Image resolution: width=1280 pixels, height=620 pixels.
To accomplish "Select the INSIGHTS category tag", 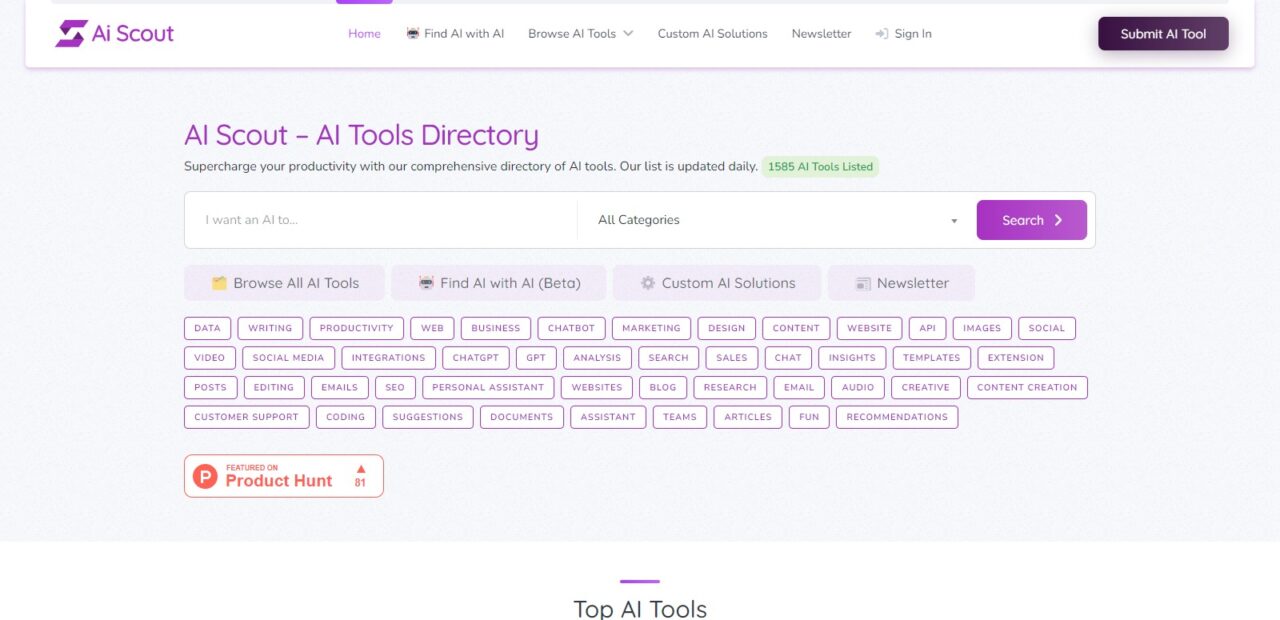I will 852,358.
